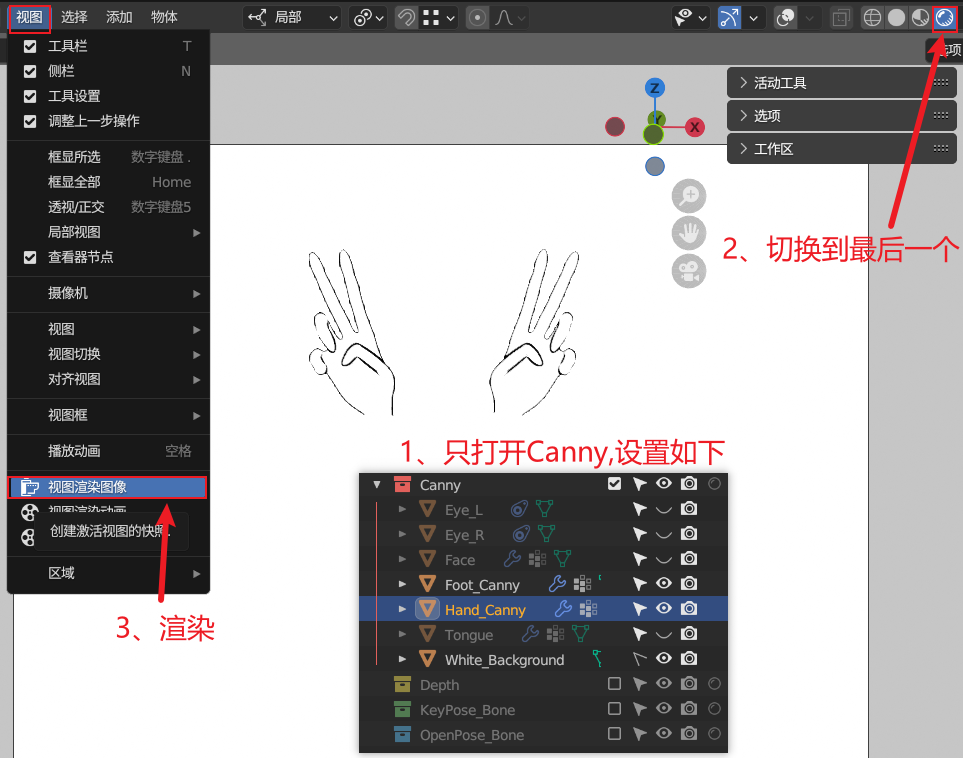This screenshot has width=963, height=758.
Task: Toggle proportional editing icon
Action: [x=477, y=18]
